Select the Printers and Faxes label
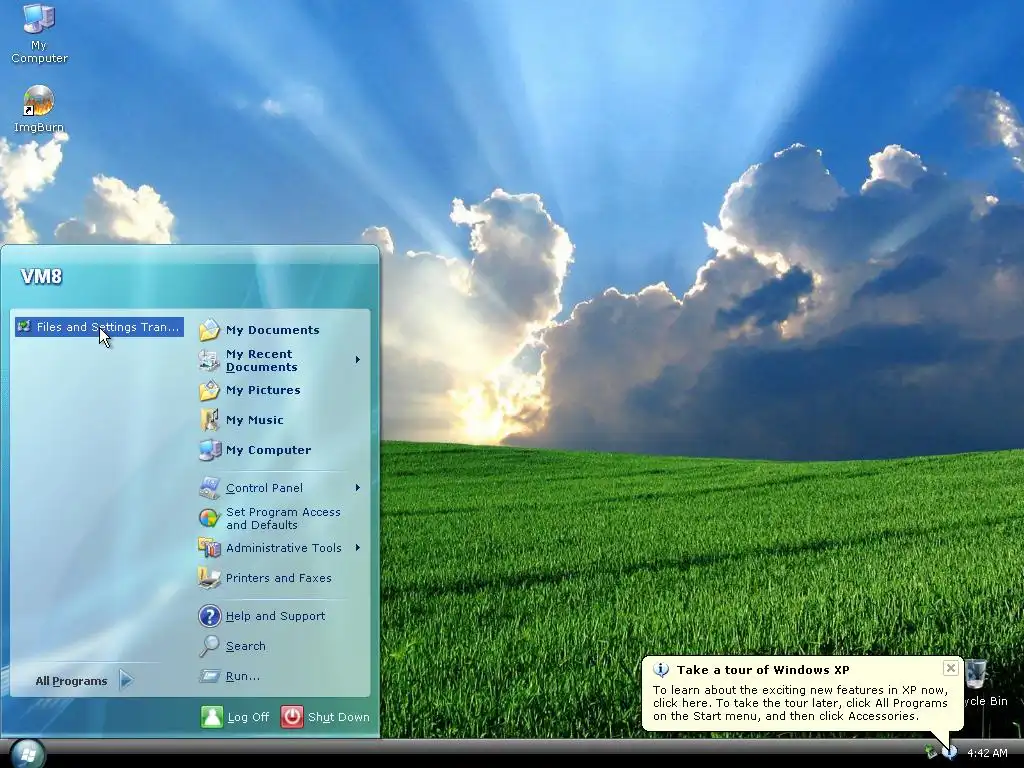The height and width of the screenshot is (768, 1024). pyautogui.click(x=278, y=578)
